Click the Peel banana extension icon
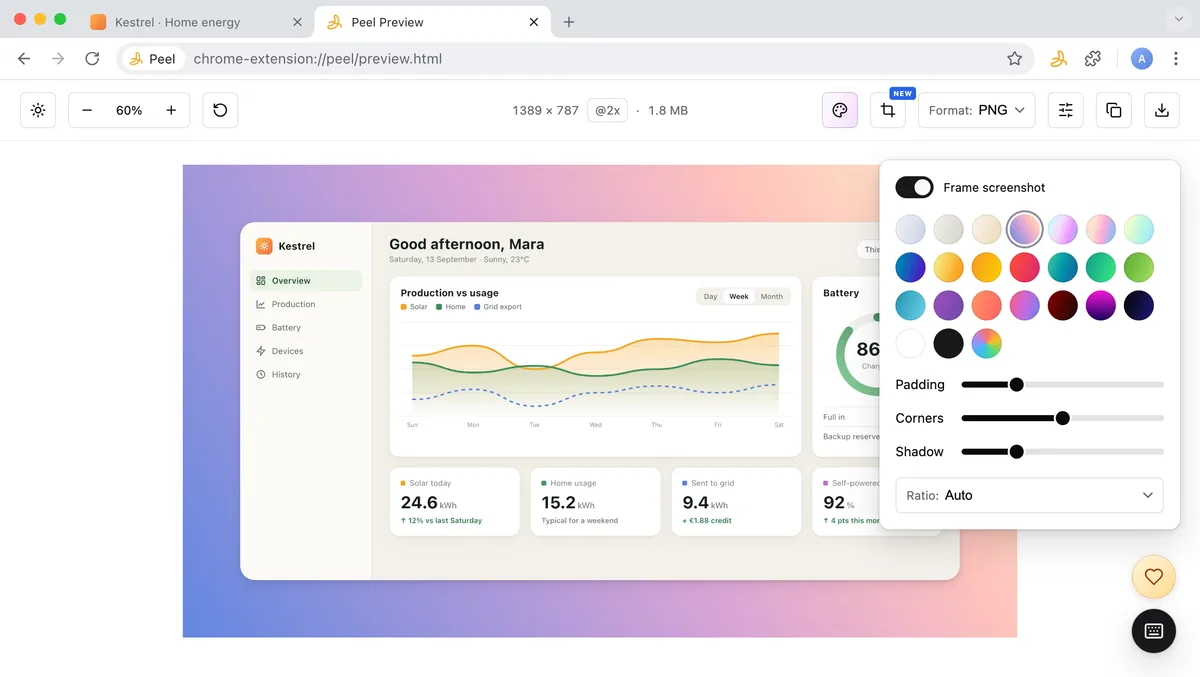The image size is (1200, 677). click(x=1058, y=59)
